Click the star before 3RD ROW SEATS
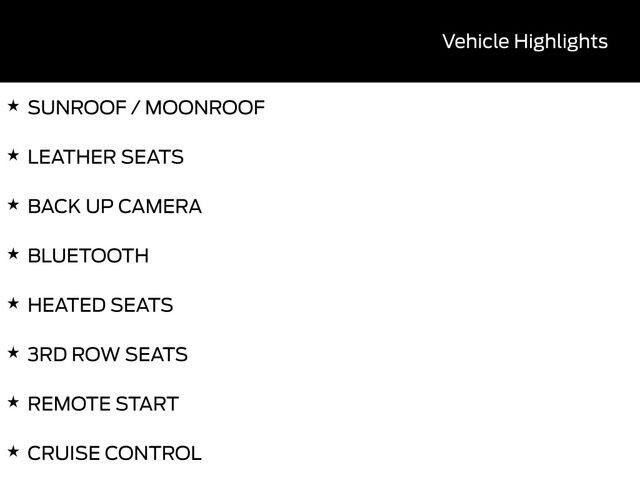Viewport: 640px width, 480px height. click(13, 352)
